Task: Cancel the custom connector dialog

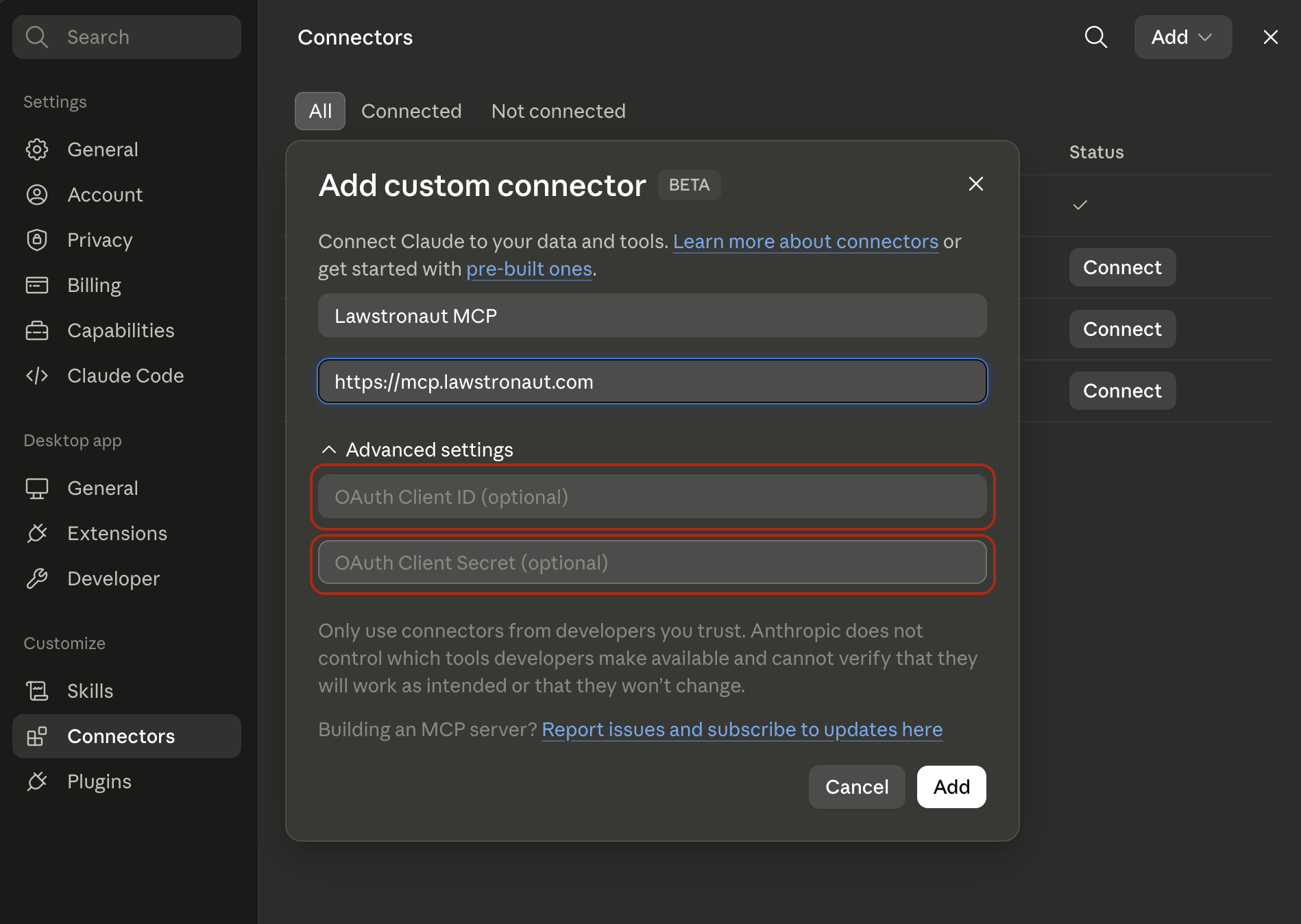Action: pyautogui.click(x=857, y=787)
